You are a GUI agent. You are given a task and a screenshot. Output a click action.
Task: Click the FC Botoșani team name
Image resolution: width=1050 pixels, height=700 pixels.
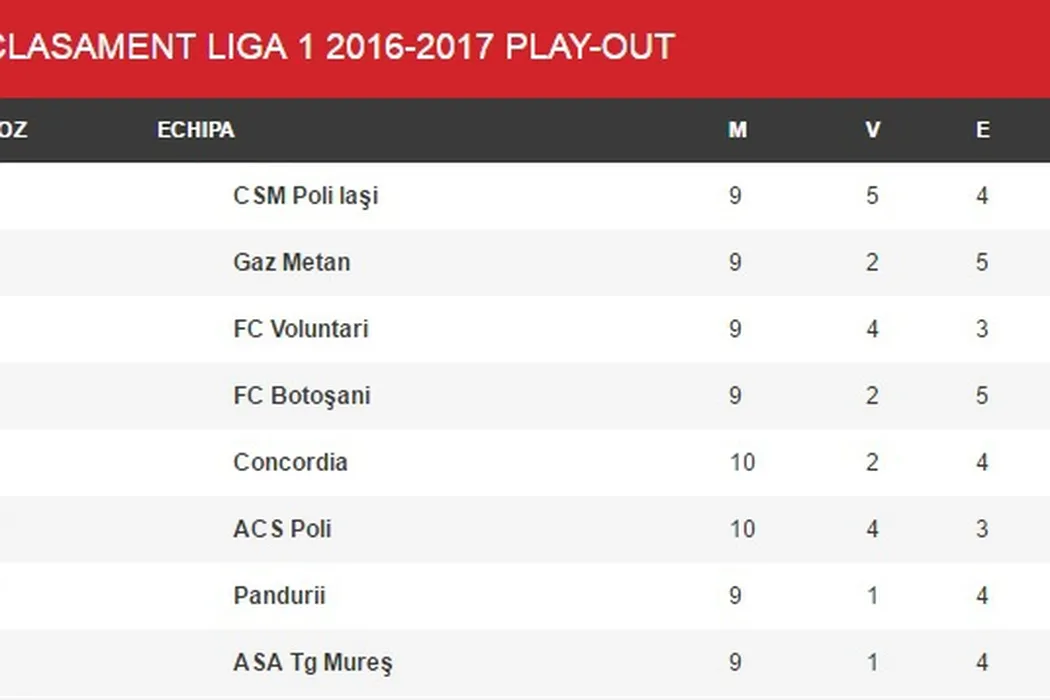(302, 396)
